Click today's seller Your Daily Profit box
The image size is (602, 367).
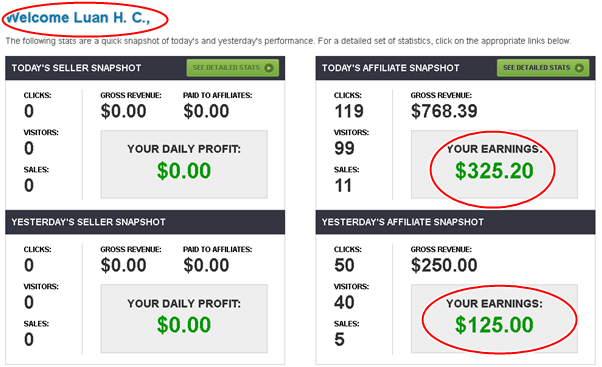(184, 164)
